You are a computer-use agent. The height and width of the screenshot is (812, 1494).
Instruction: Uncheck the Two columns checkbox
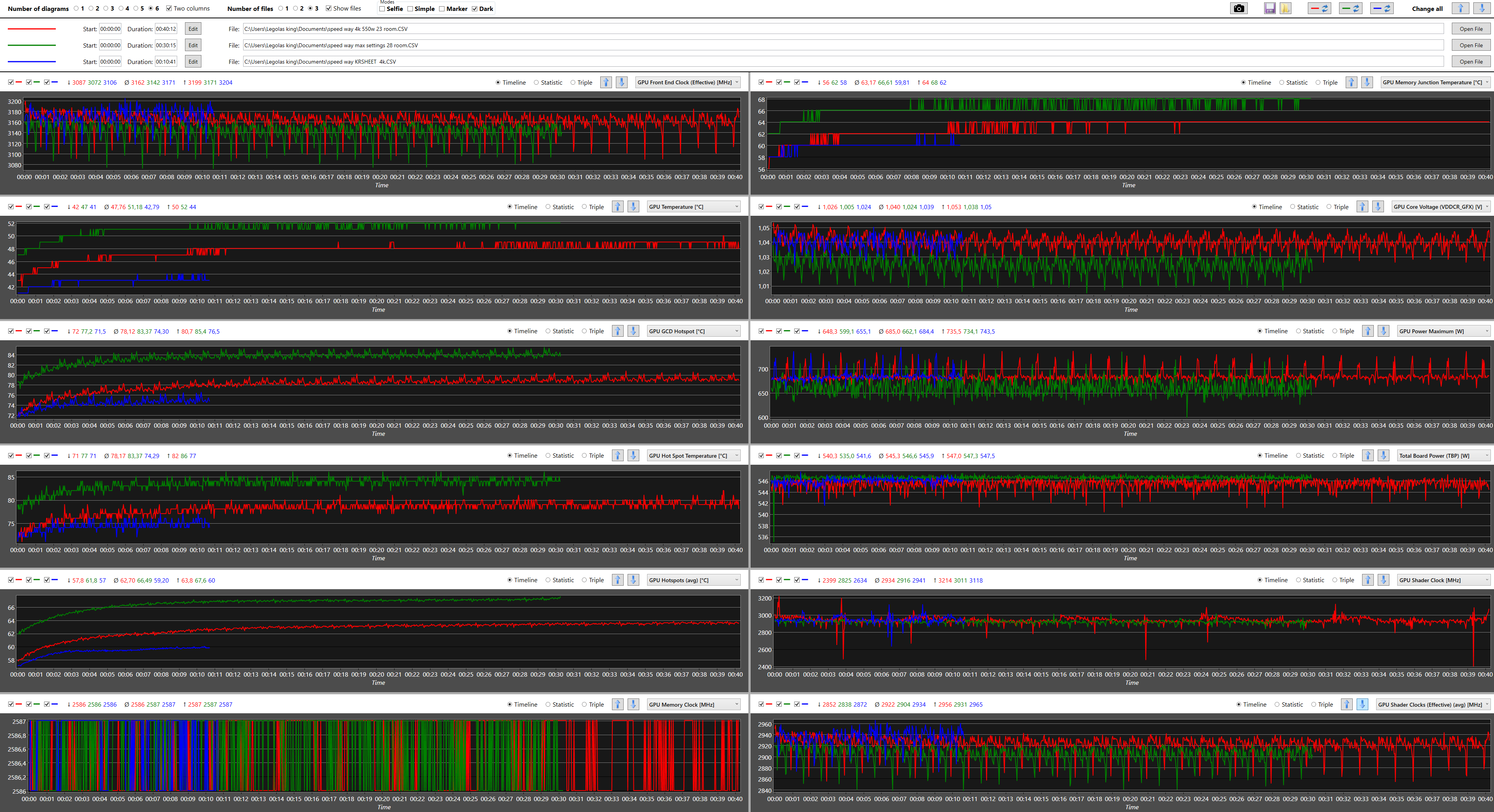[x=169, y=8]
